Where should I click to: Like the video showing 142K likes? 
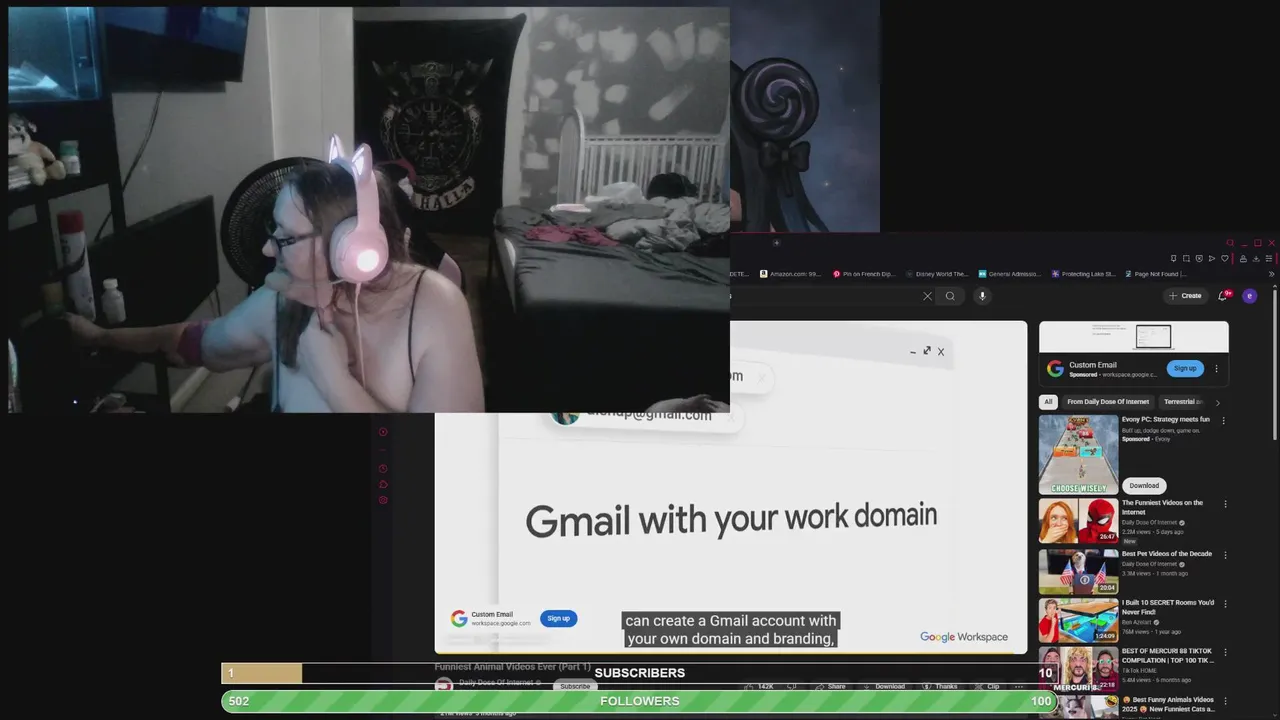(x=758, y=687)
